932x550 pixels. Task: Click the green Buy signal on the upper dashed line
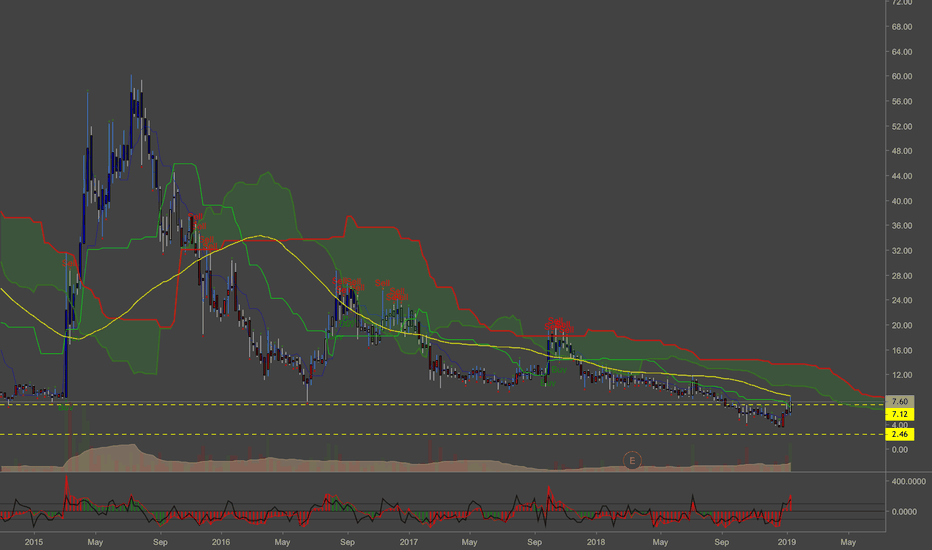coord(65,408)
